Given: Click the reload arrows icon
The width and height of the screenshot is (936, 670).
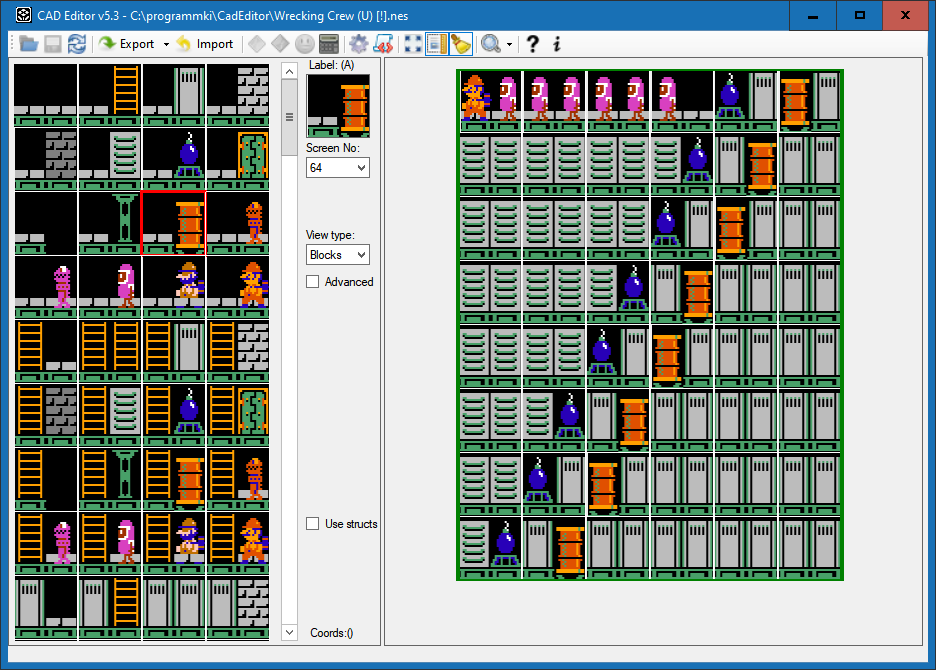Looking at the screenshot, I should (x=76, y=44).
